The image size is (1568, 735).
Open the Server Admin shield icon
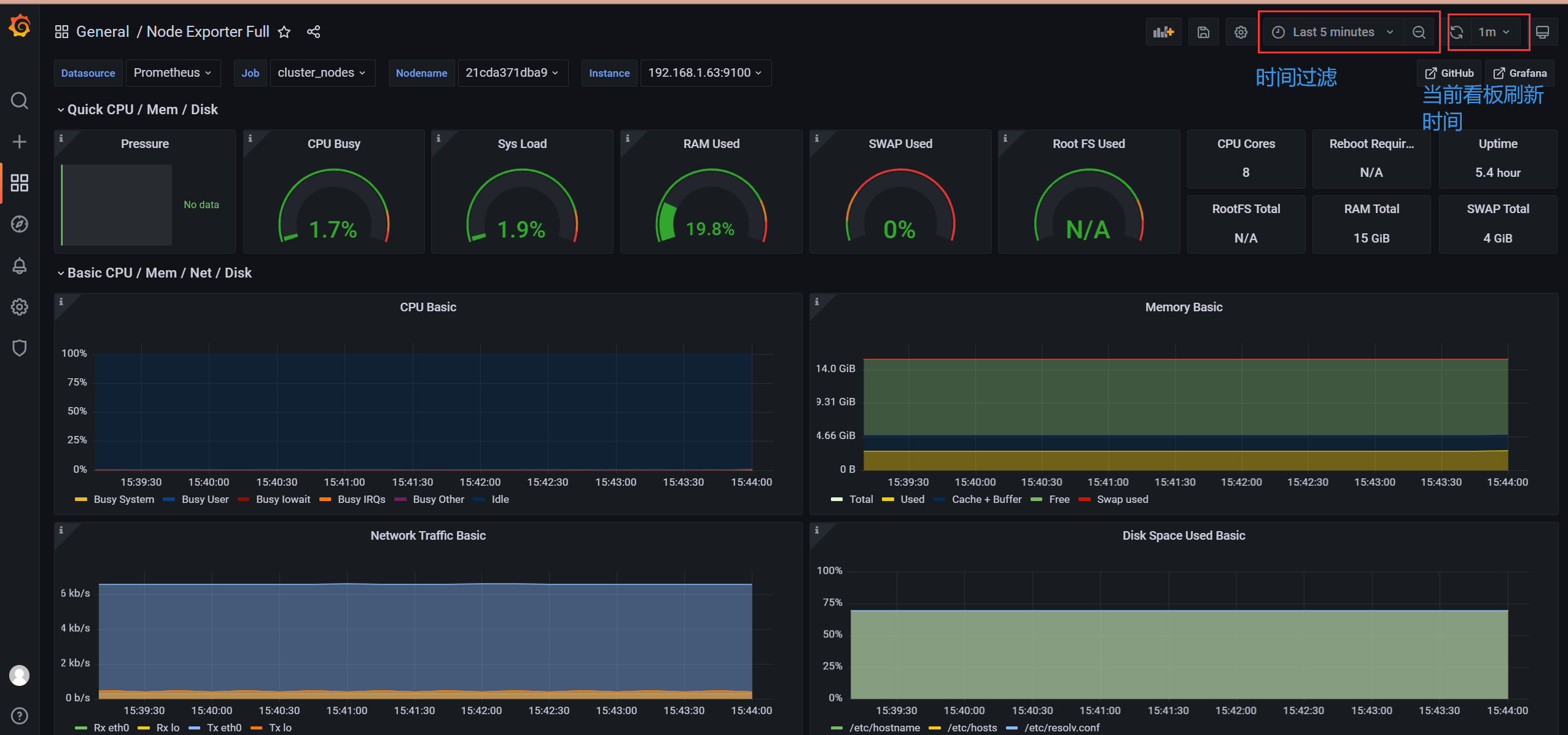[x=20, y=348]
